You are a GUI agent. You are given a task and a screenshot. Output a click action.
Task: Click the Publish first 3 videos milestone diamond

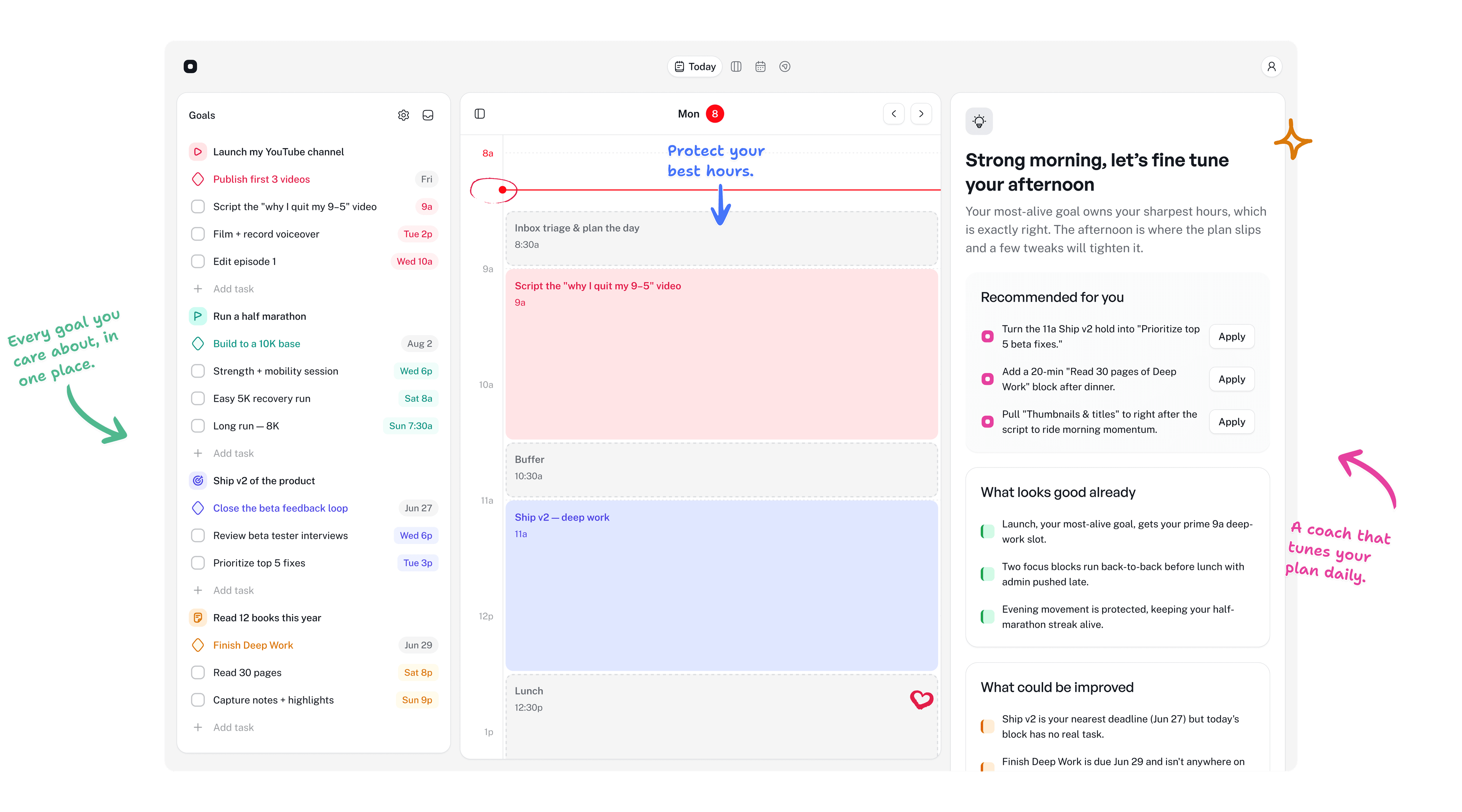coord(198,179)
